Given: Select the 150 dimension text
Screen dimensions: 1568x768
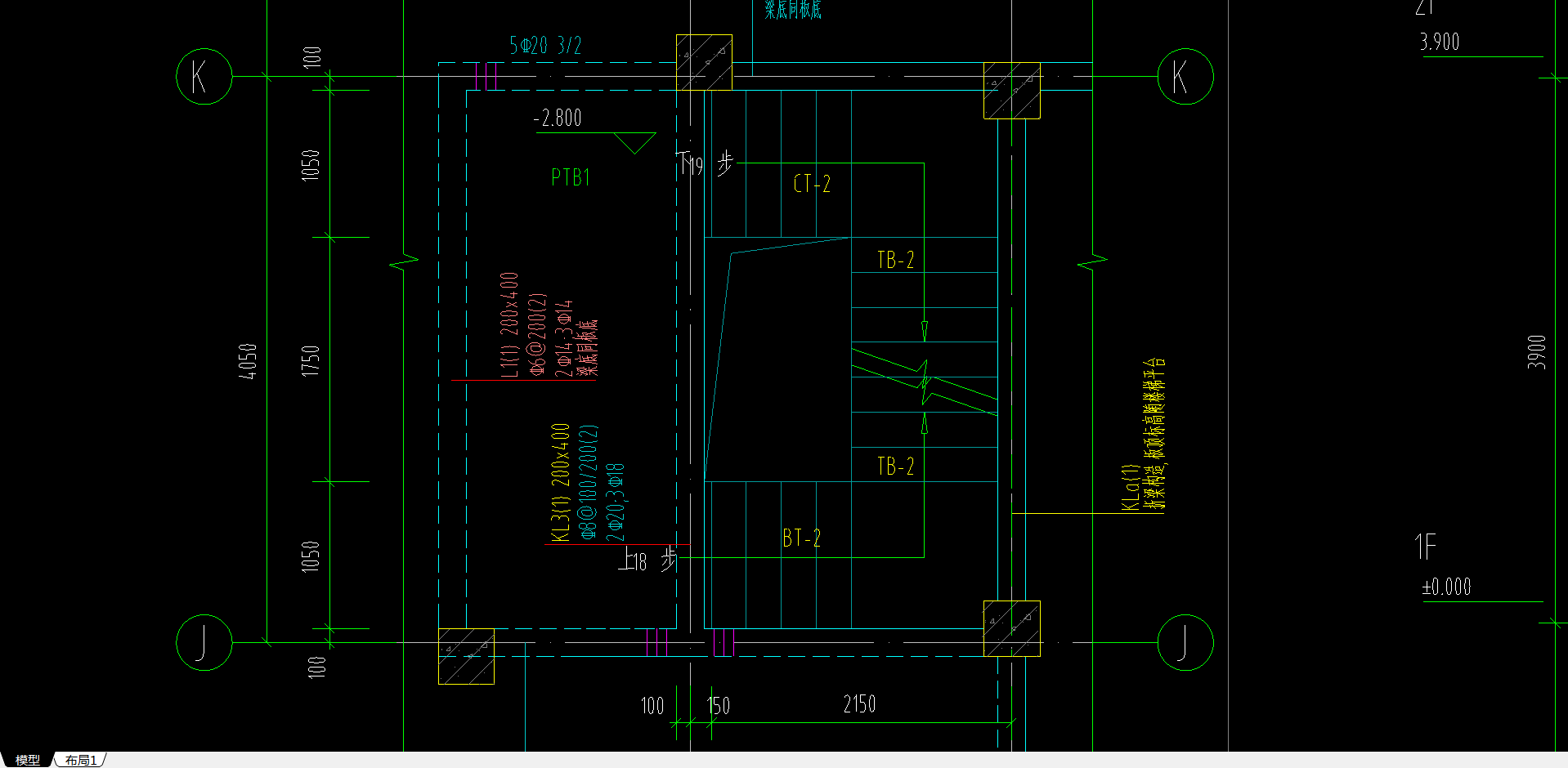Looking at the screenshot, I should pos(719,706).
